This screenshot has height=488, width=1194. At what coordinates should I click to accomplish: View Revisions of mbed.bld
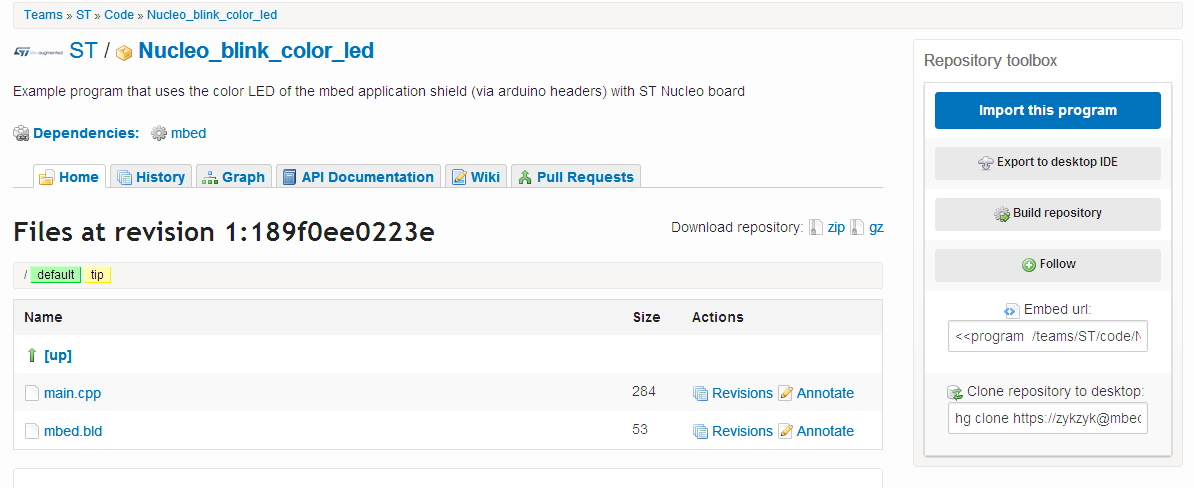click(742, 432)
